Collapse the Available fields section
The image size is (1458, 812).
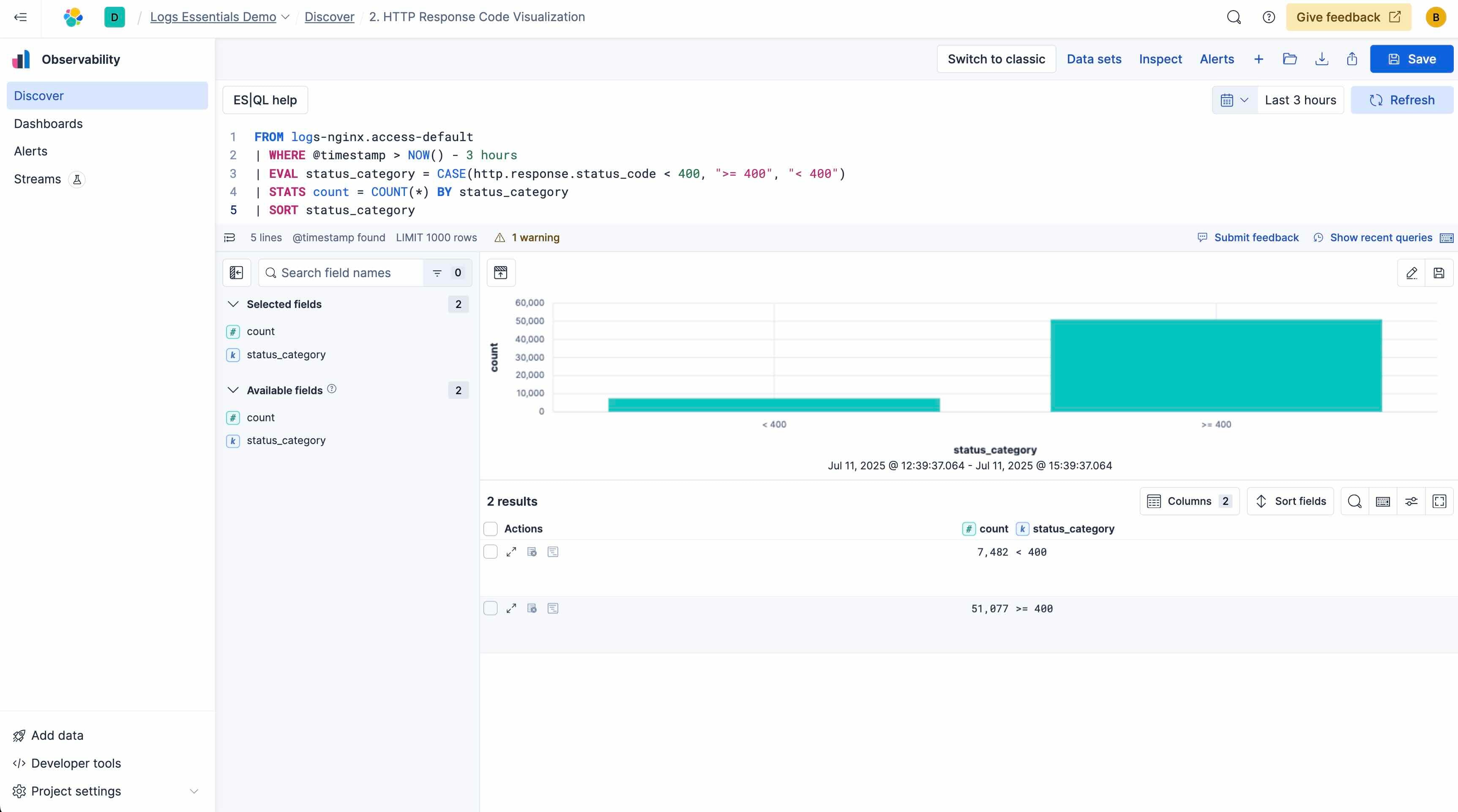pyautogui.click(x=234, y=390)
